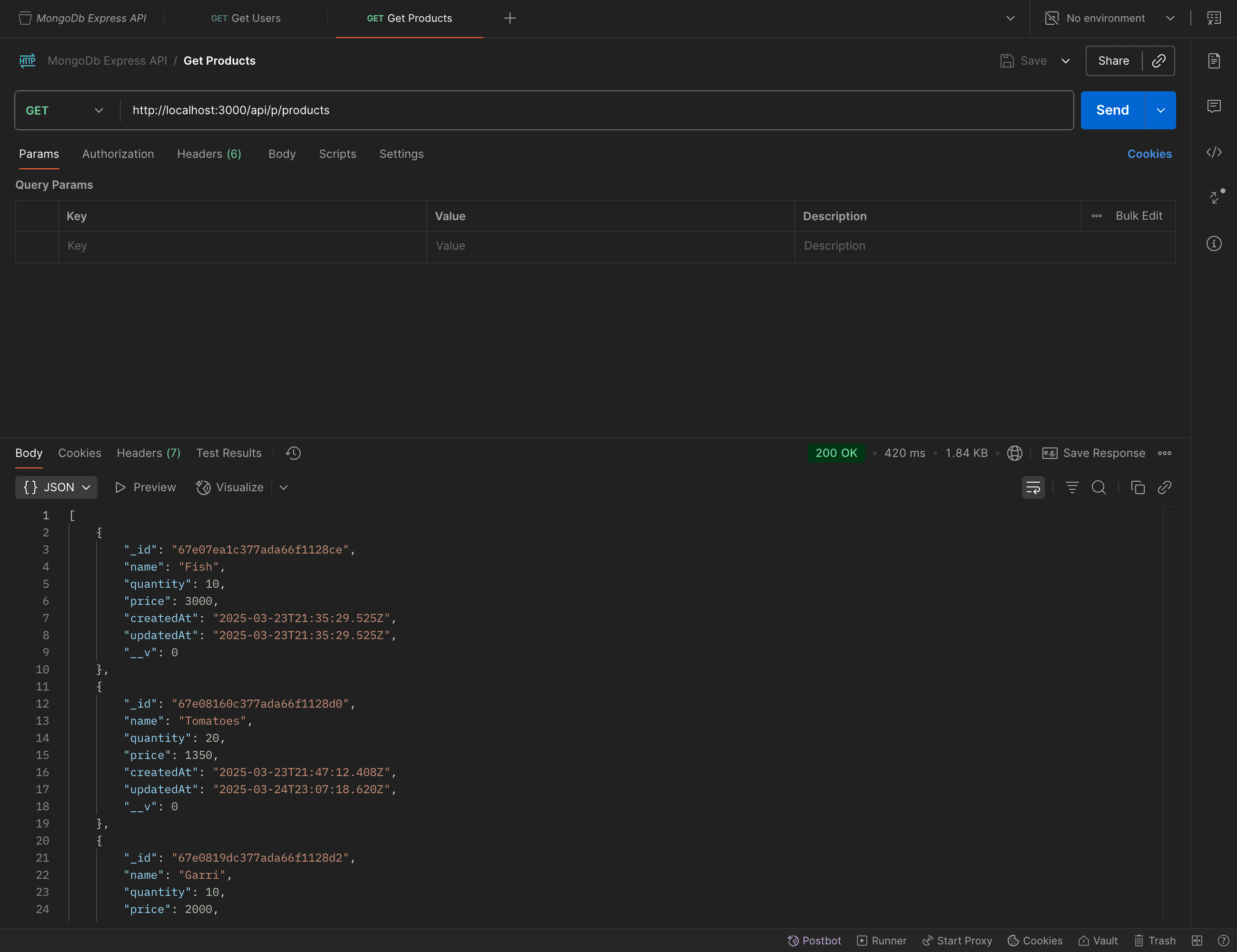The image size is (1237, 952).
Task: Open the response Cookies tab
Action: point(80,453)
